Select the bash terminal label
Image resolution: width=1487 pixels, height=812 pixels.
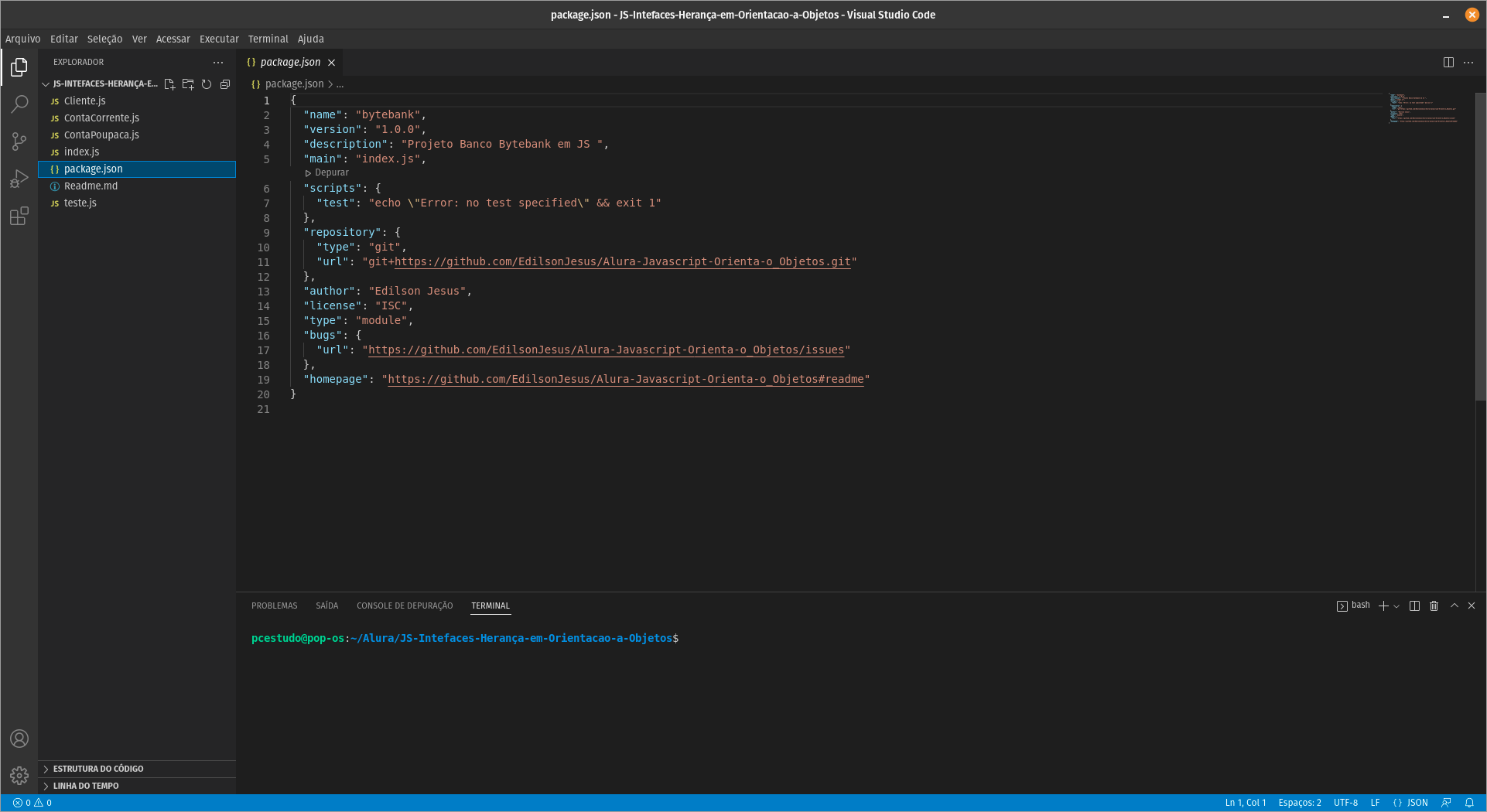[1353, 606]
